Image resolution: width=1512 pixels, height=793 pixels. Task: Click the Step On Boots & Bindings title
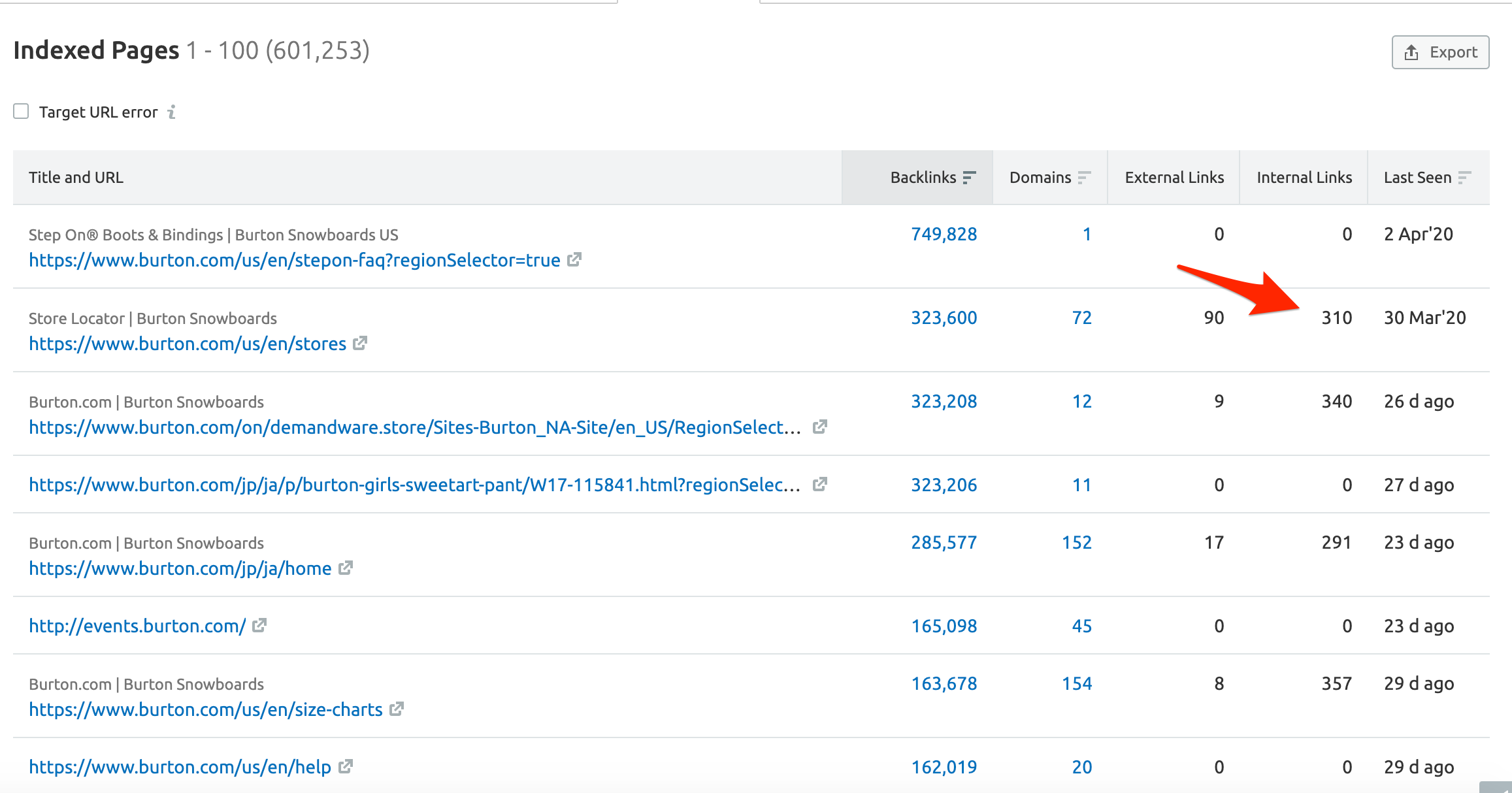[x=214, y=235]
